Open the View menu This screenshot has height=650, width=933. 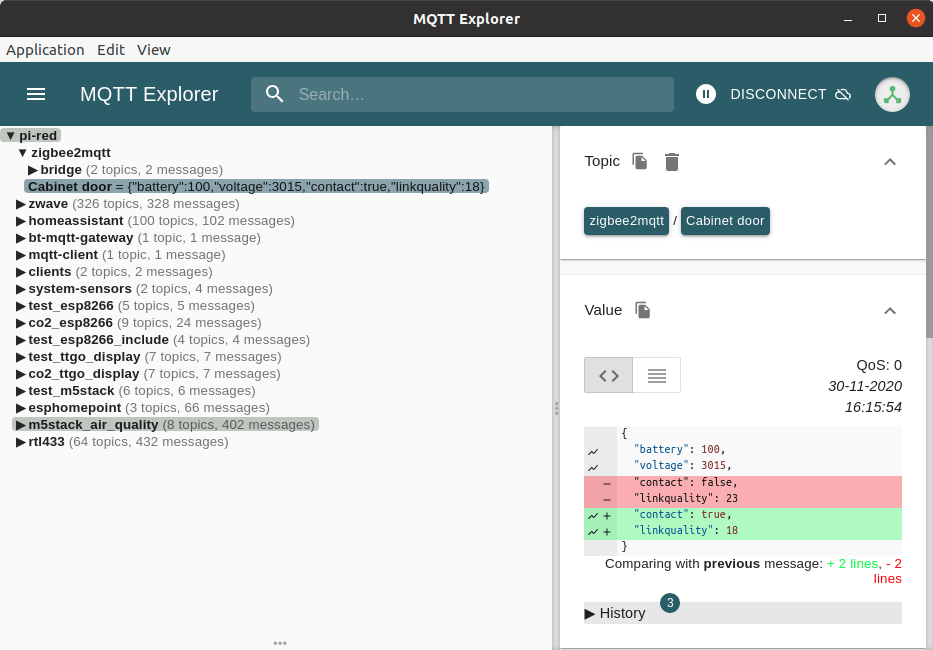coord(154,50)
